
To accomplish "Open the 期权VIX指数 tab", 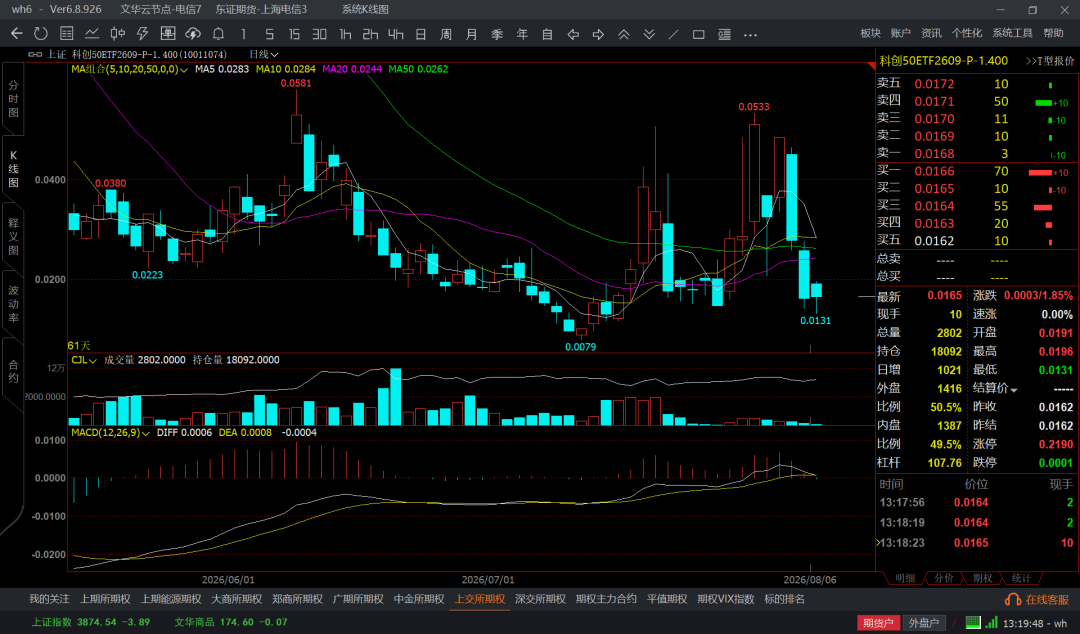I will click(725, 599).
